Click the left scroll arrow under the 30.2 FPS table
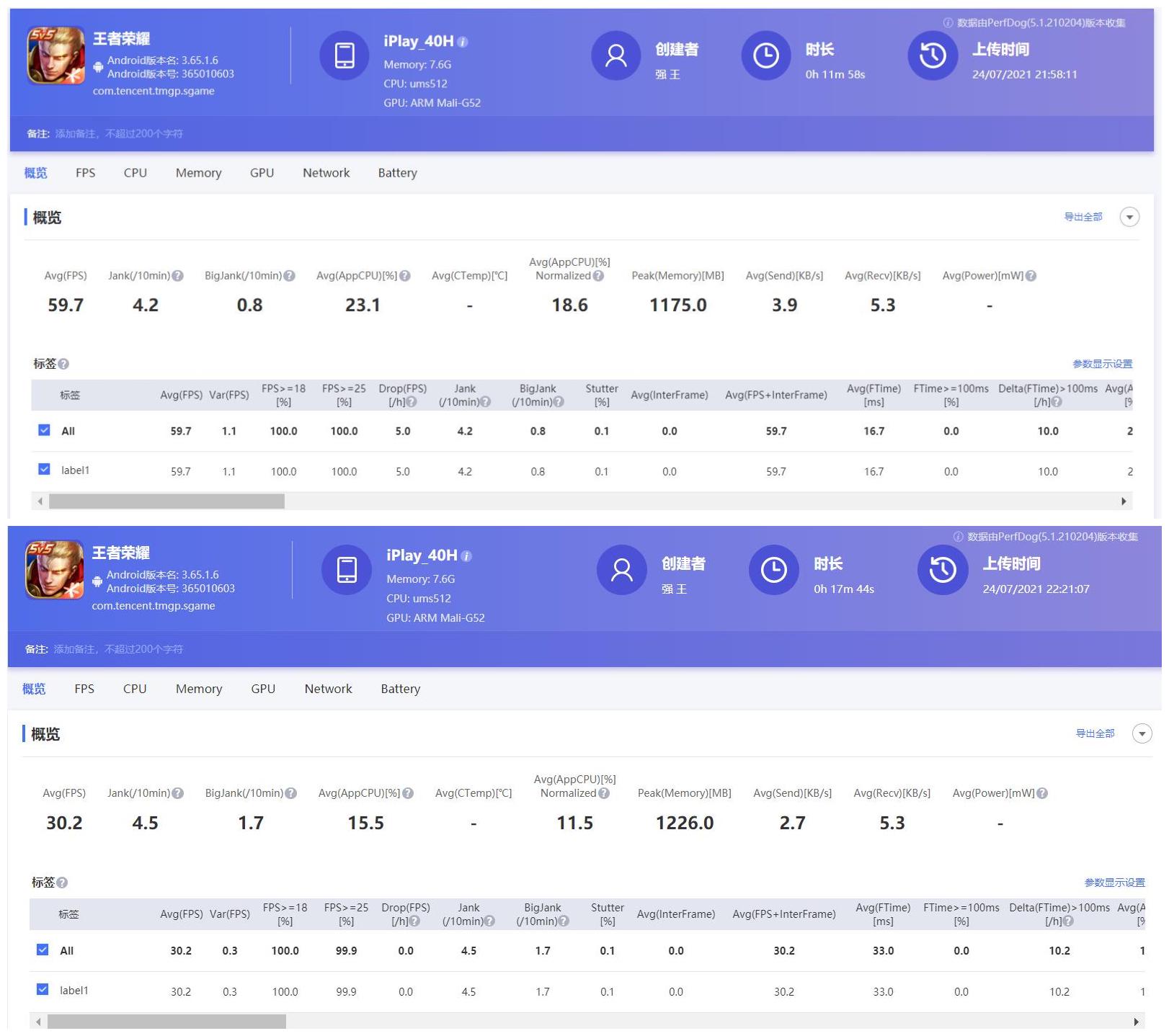 coord(38,1022)
